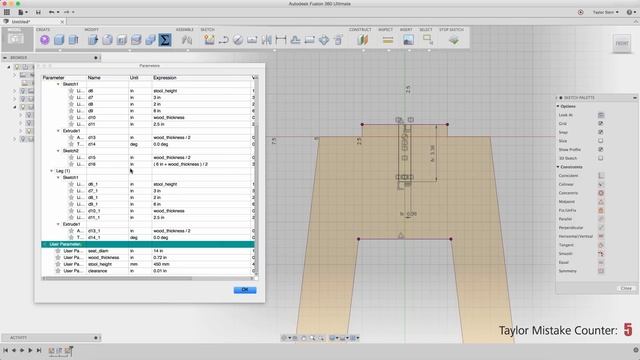
Task: Click the Create Form purple sphere icon
Action: pyautogui.click(x=45, y=40)
